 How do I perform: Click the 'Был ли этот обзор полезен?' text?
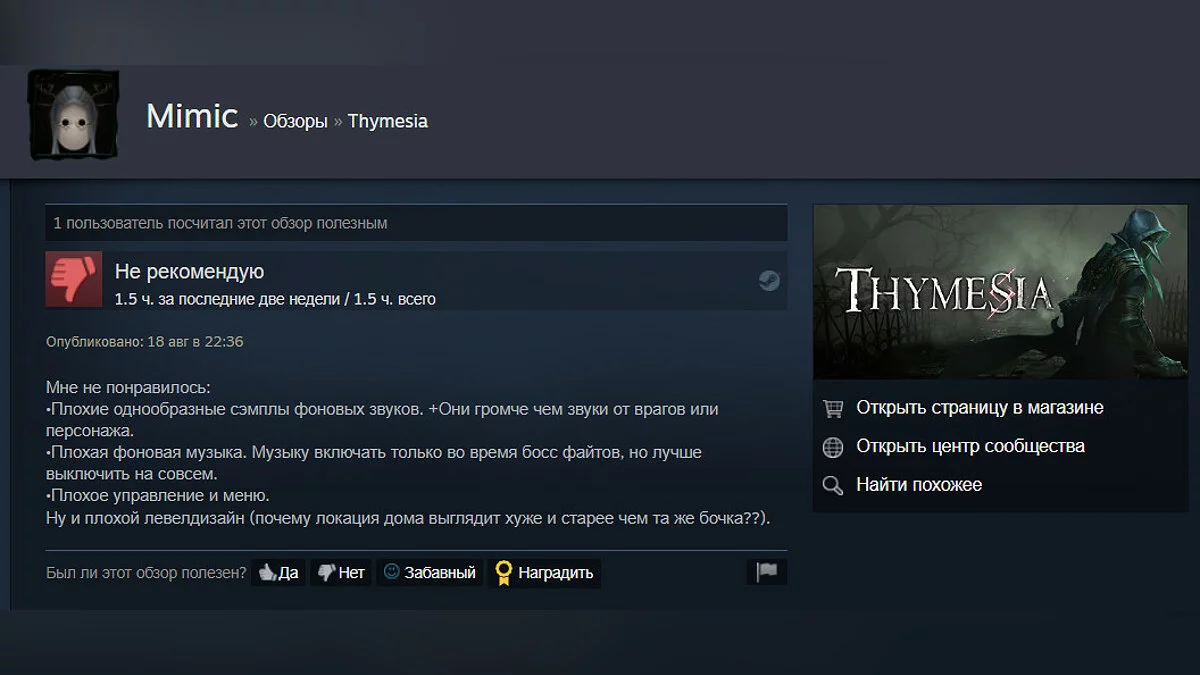146,573
